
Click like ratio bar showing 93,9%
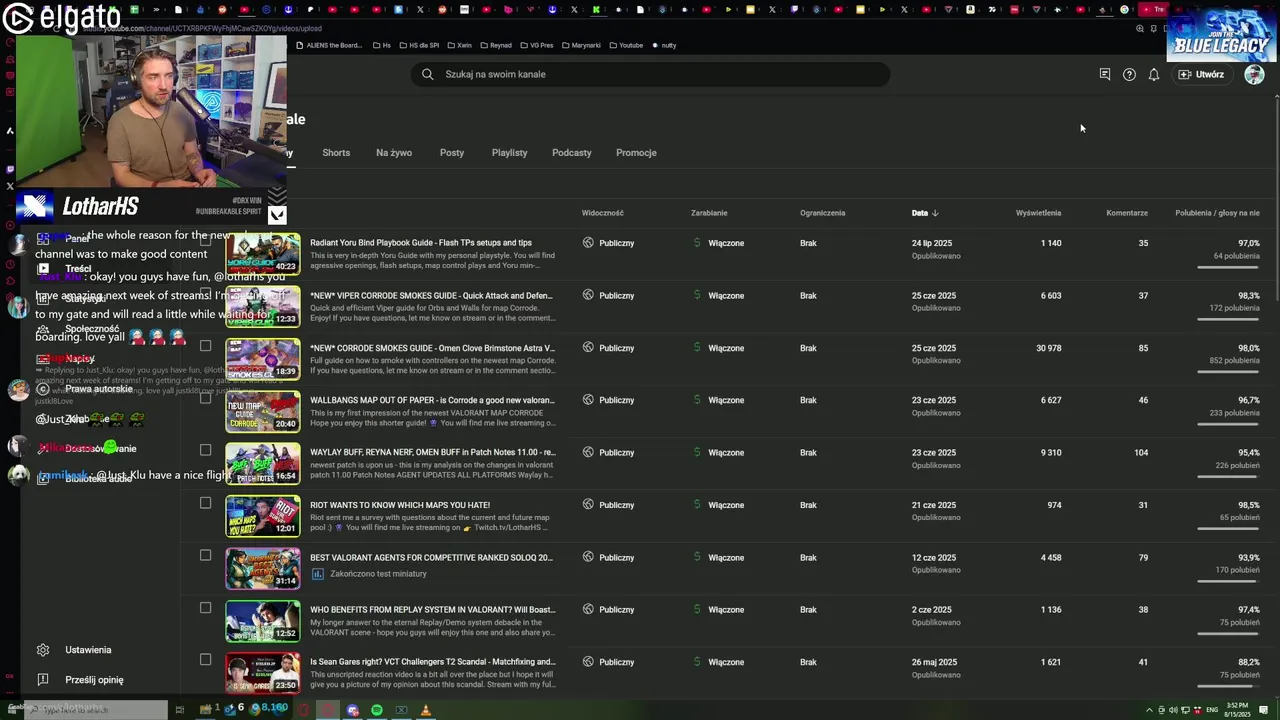(1228, 581)
